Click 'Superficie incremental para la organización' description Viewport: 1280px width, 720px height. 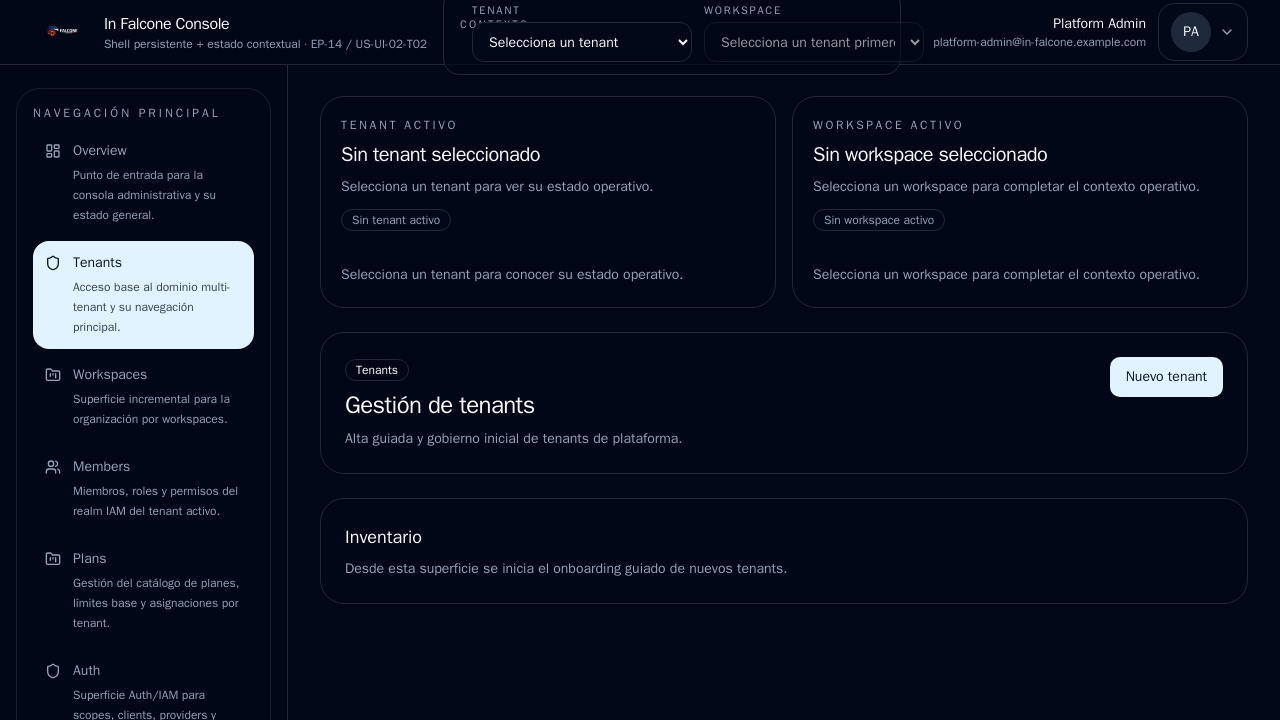click(151, 409)
